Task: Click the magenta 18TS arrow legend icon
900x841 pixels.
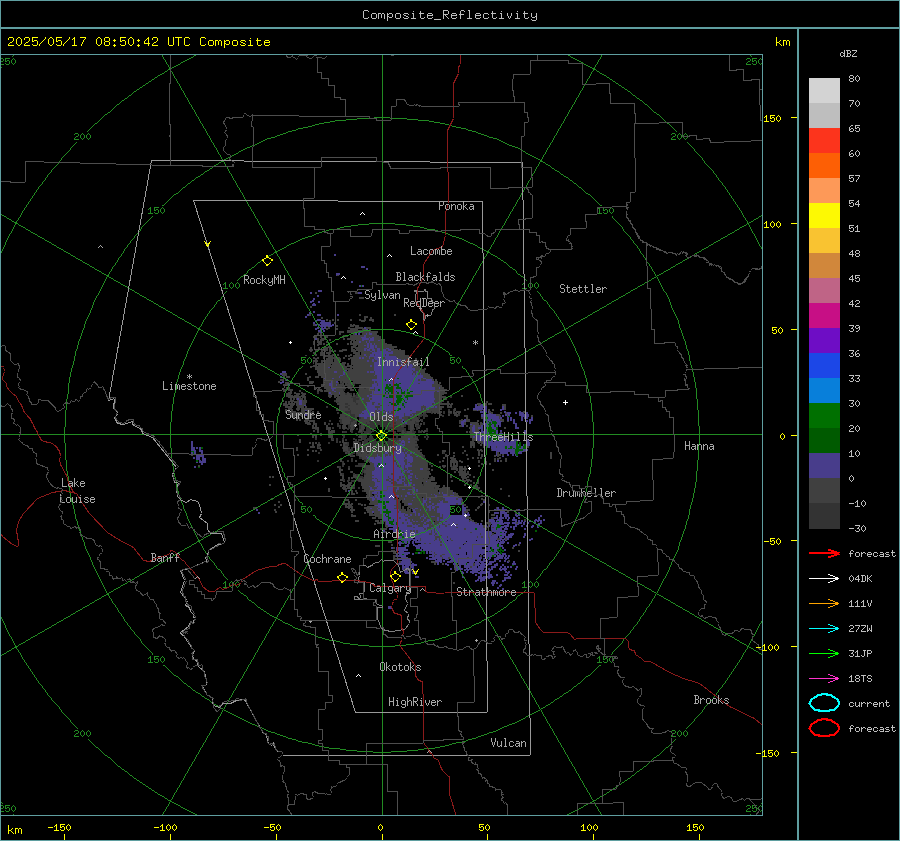Action: (824, 679)
